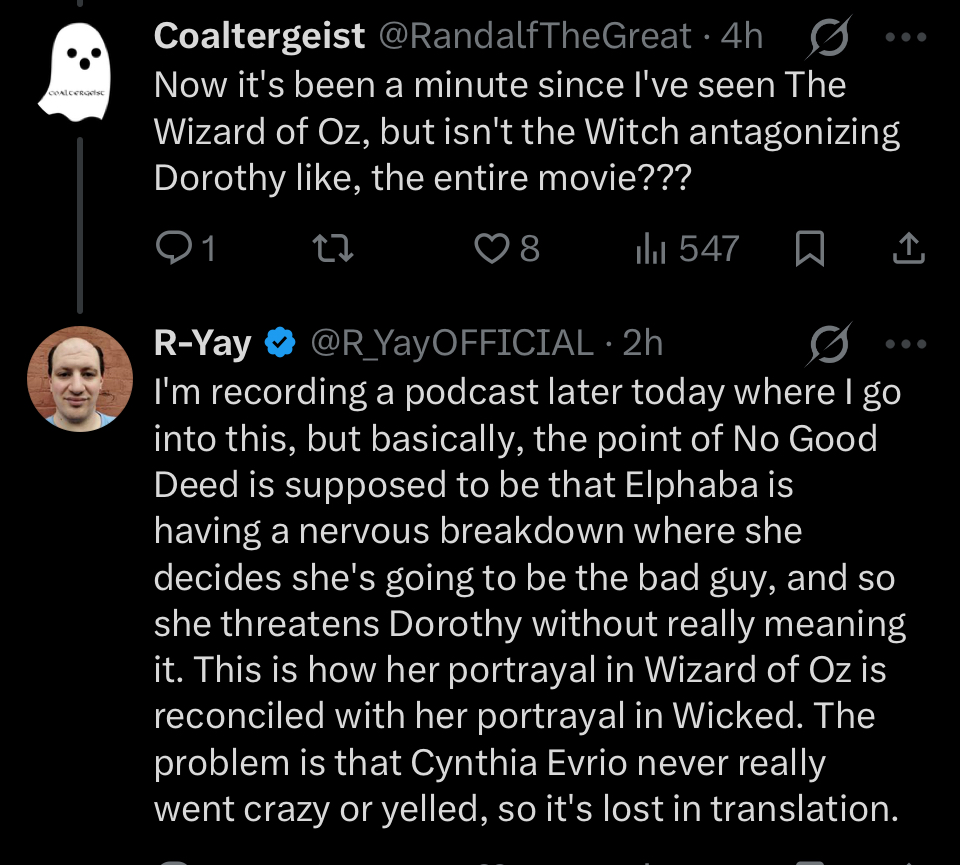Click the Grok icon on R-Yay's tweet
The height and width of the screenshot is (865, 960).
click(x=826, y=345)
